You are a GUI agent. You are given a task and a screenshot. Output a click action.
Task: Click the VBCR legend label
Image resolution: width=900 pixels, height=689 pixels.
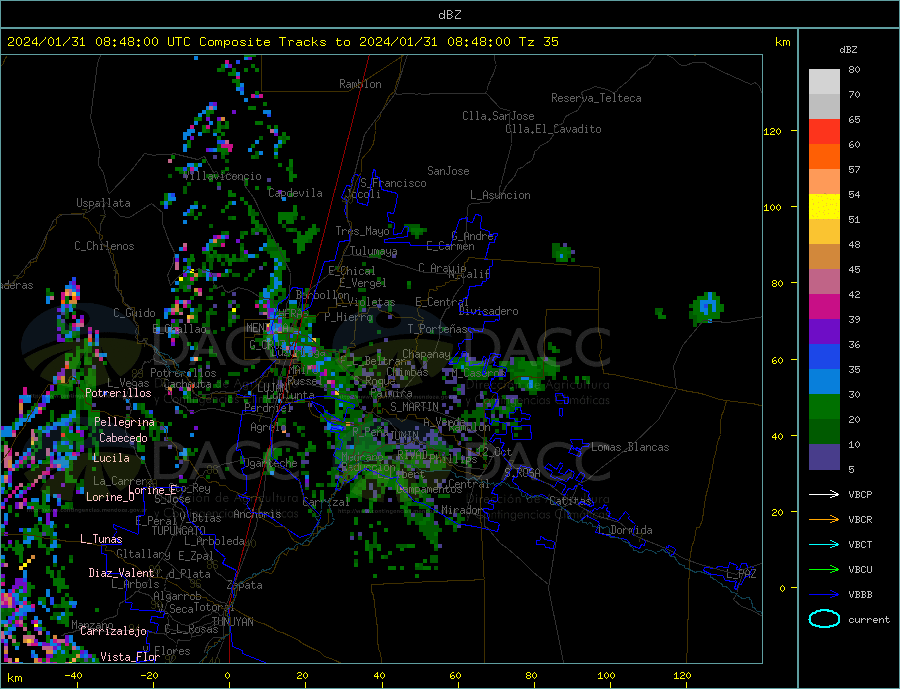(860, 520)
